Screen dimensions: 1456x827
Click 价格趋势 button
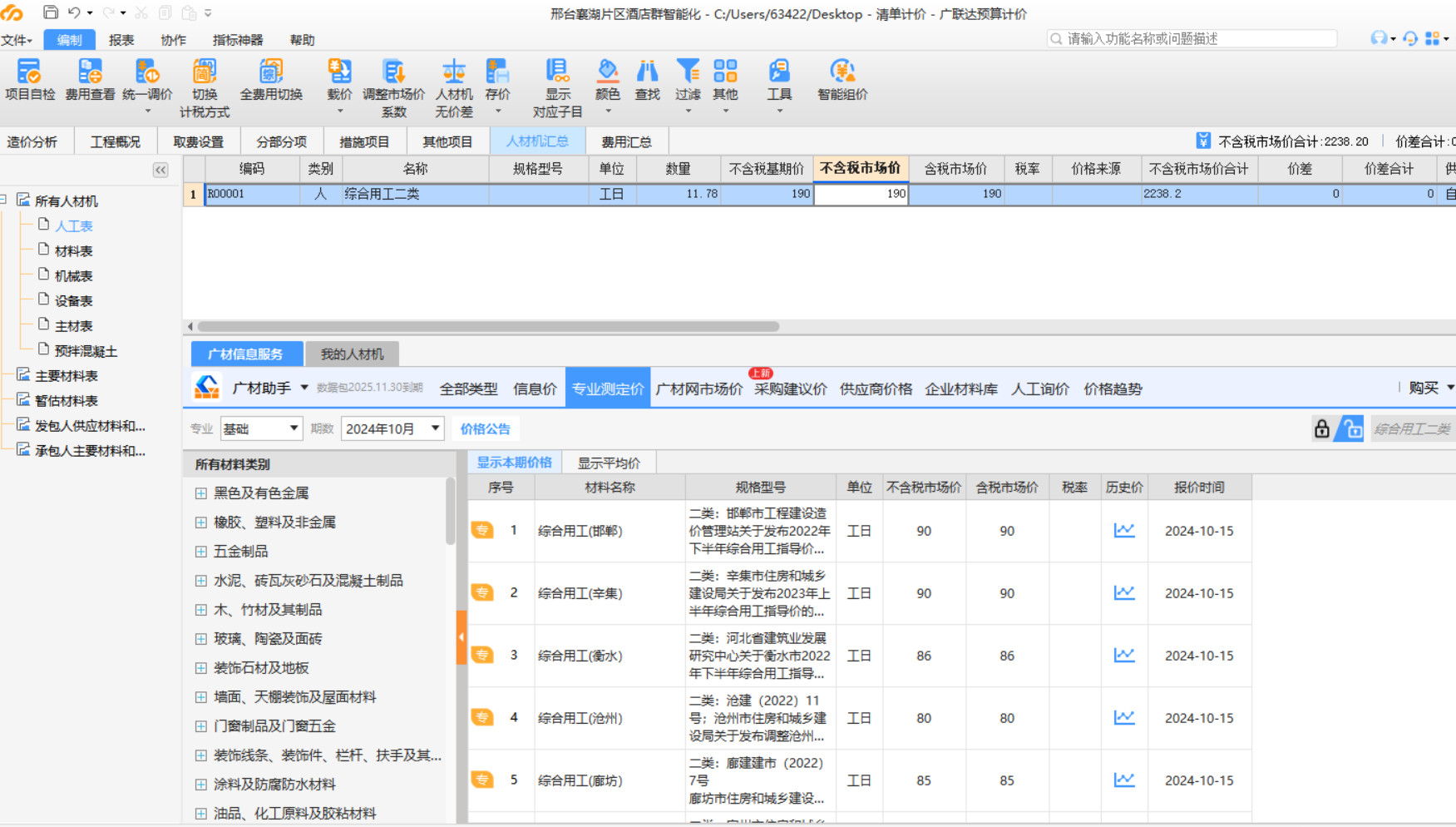point(1113,389)
